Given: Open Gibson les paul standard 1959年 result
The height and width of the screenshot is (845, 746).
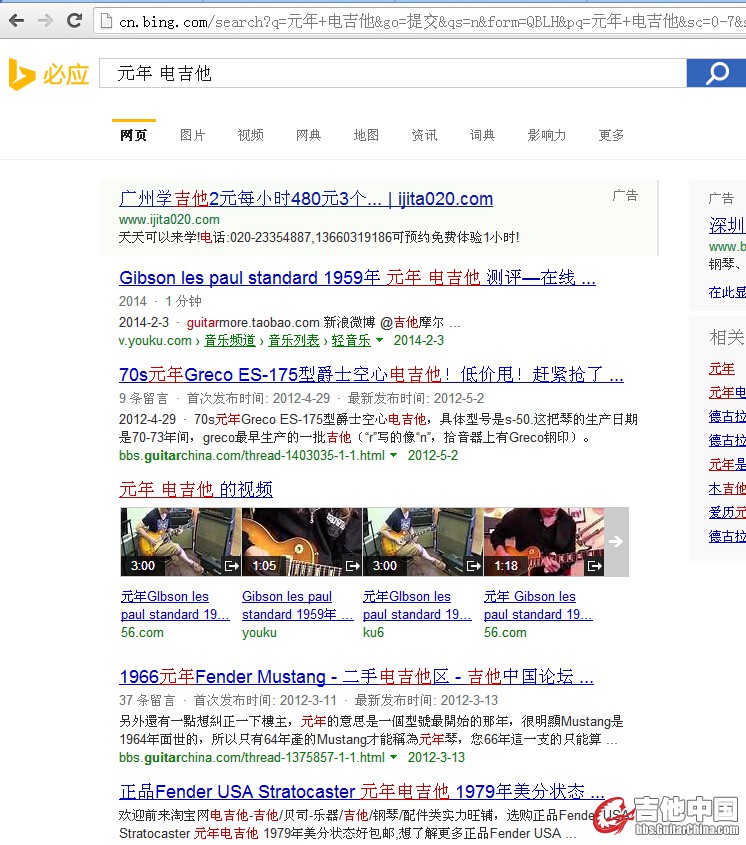Looking at the screenshot, I should click(x=357, y=278).
